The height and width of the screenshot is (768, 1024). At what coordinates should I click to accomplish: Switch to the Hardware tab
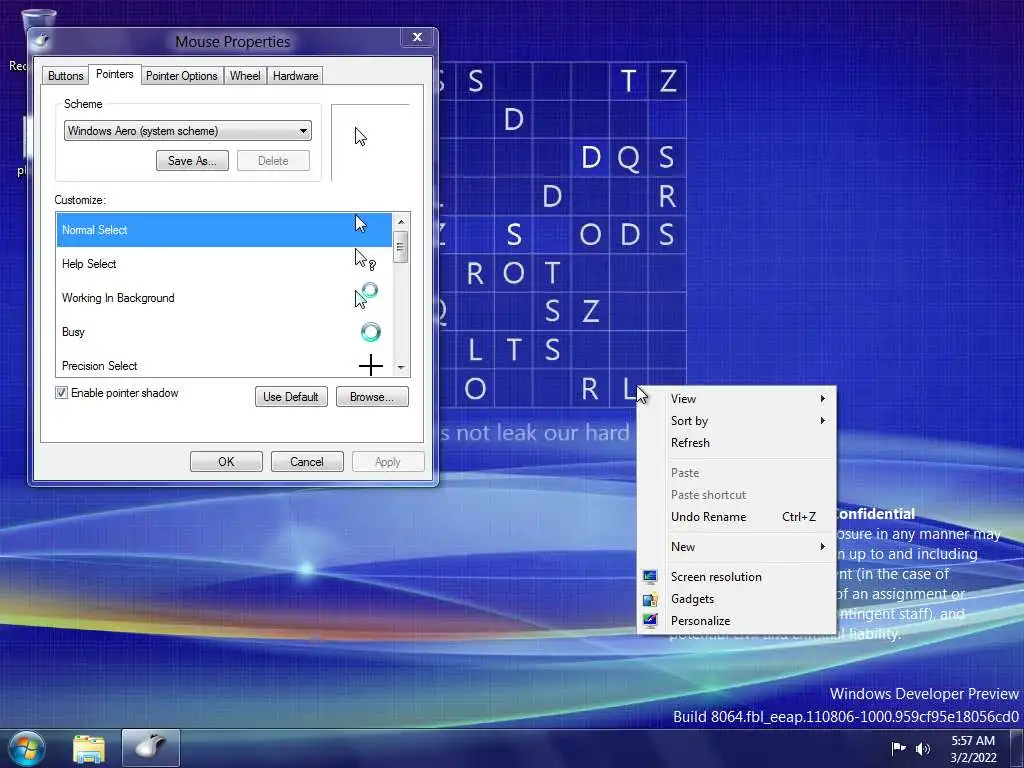pyautogui.click(x=295, y=76)
